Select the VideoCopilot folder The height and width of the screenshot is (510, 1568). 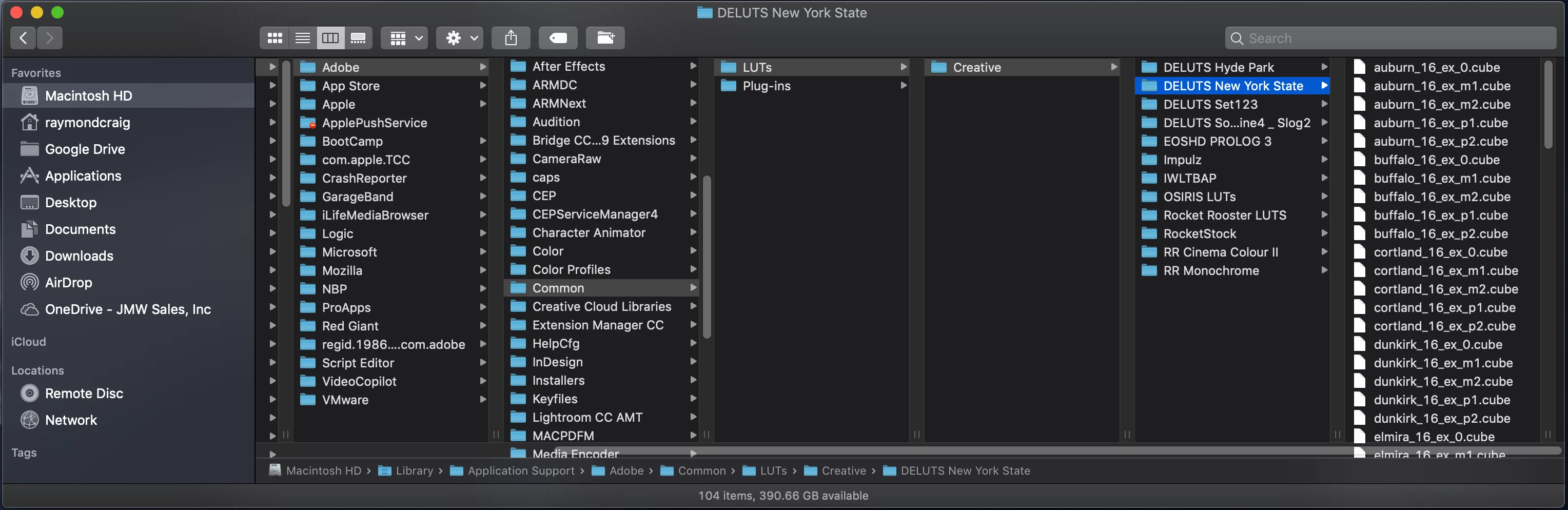(391, 381)
